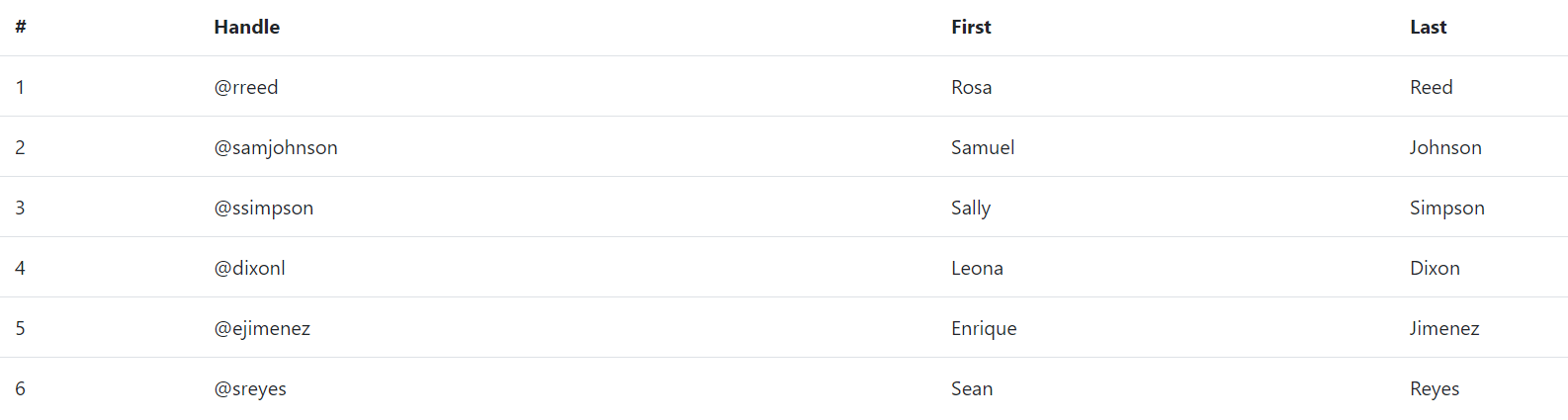Image resolution: width=1568 pixels, height=420 pixels.
Task: Click first name Leona
Action: (977, 269)
